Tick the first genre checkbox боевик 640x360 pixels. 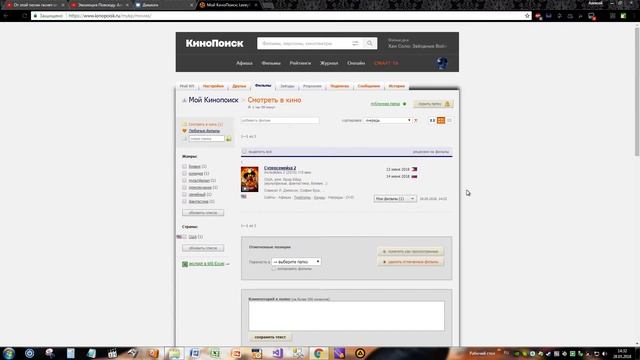pyautogui.click(x=184, y=167)
